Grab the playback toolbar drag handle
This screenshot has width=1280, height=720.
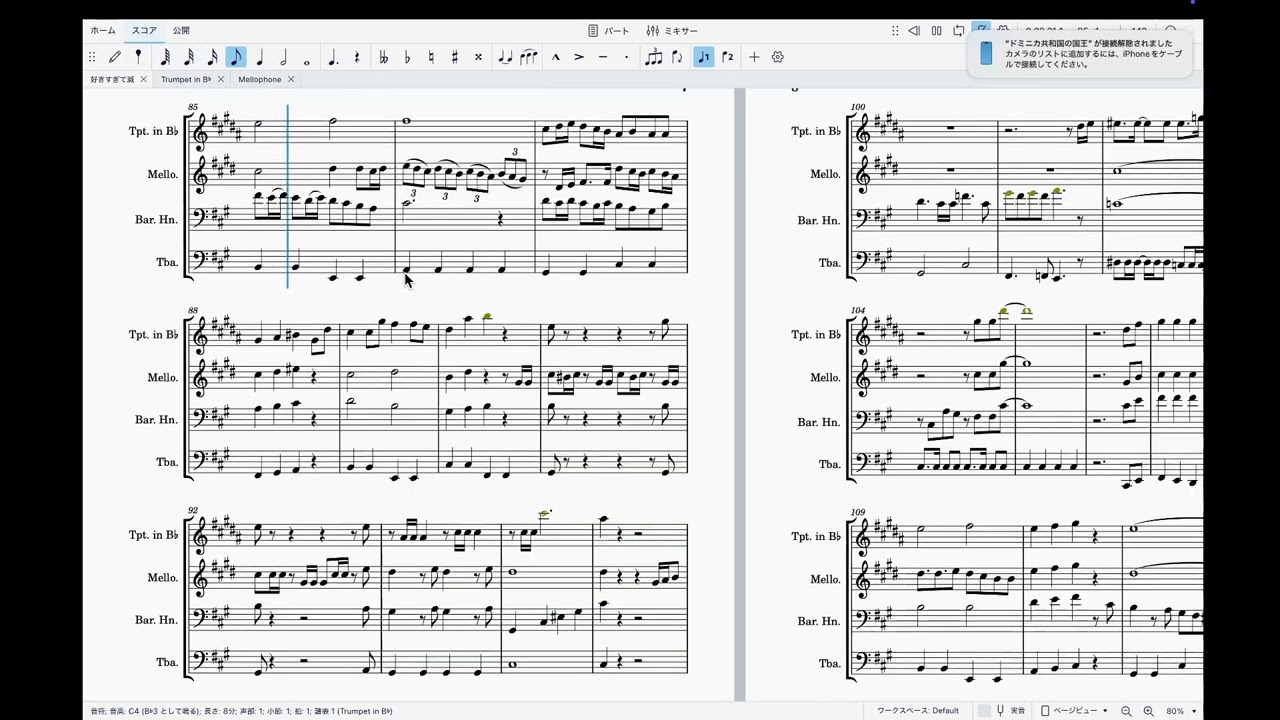895,31
